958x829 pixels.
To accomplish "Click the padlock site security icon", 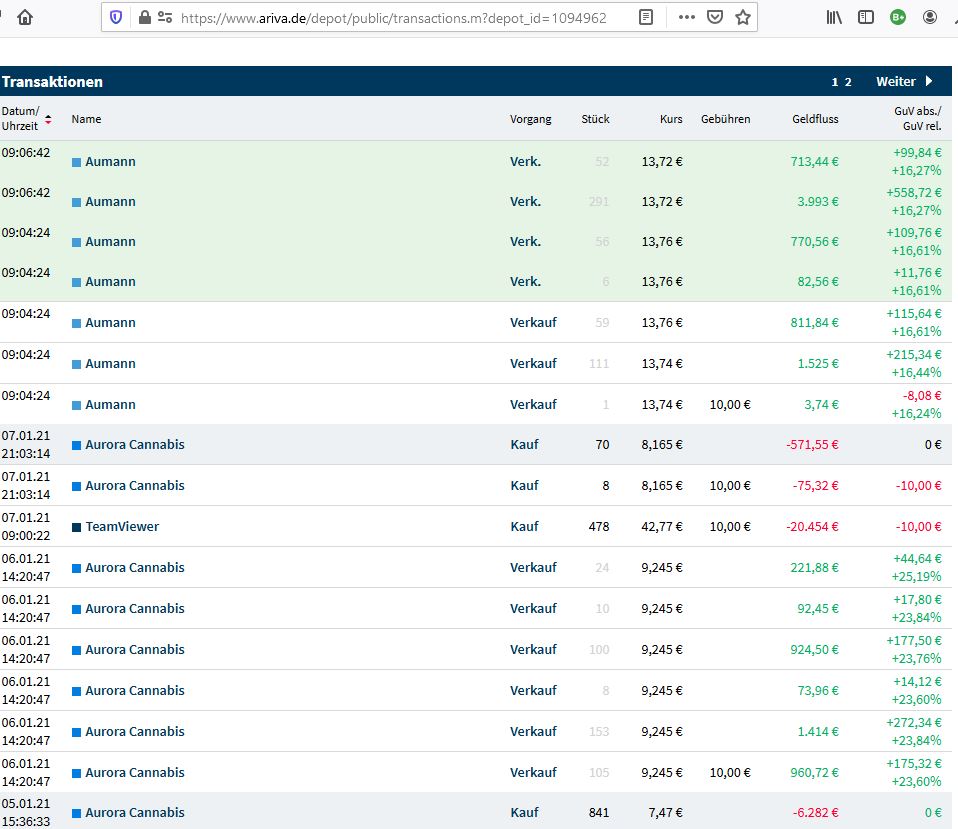I will [x=145, y=17].
